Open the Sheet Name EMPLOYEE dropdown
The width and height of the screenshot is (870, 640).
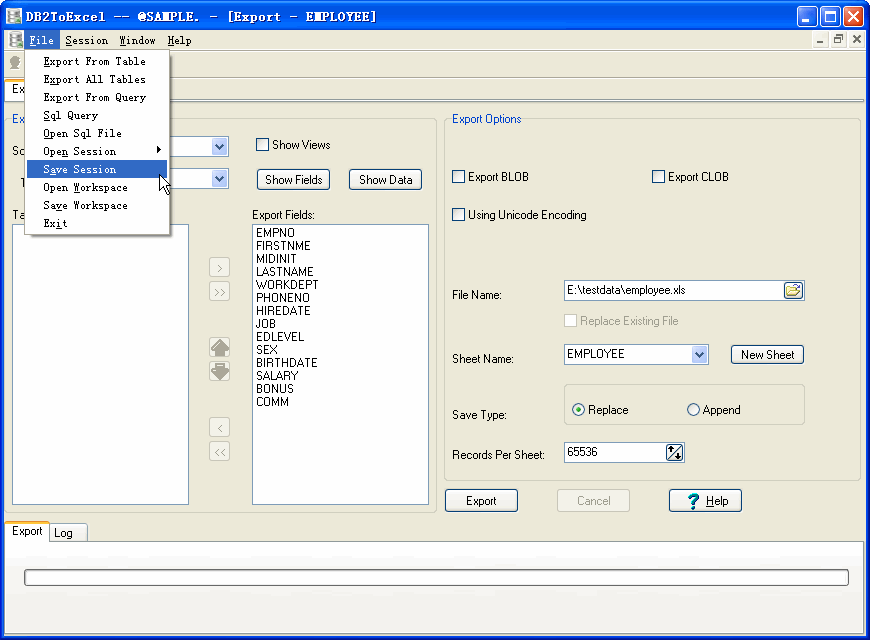(x=699, y=355)
